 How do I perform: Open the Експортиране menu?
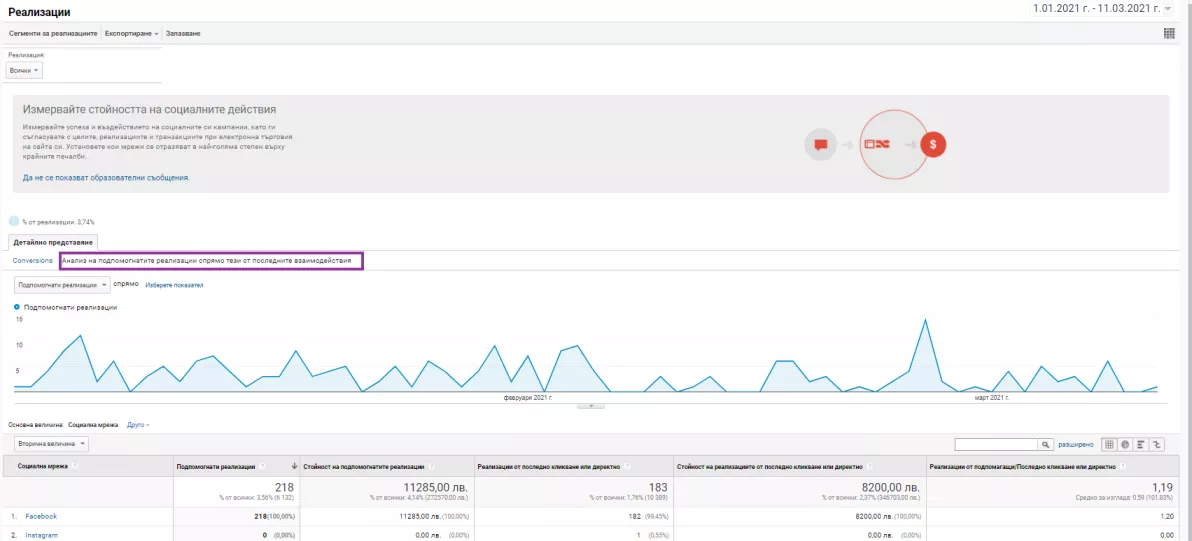click(x=132, y=33)
